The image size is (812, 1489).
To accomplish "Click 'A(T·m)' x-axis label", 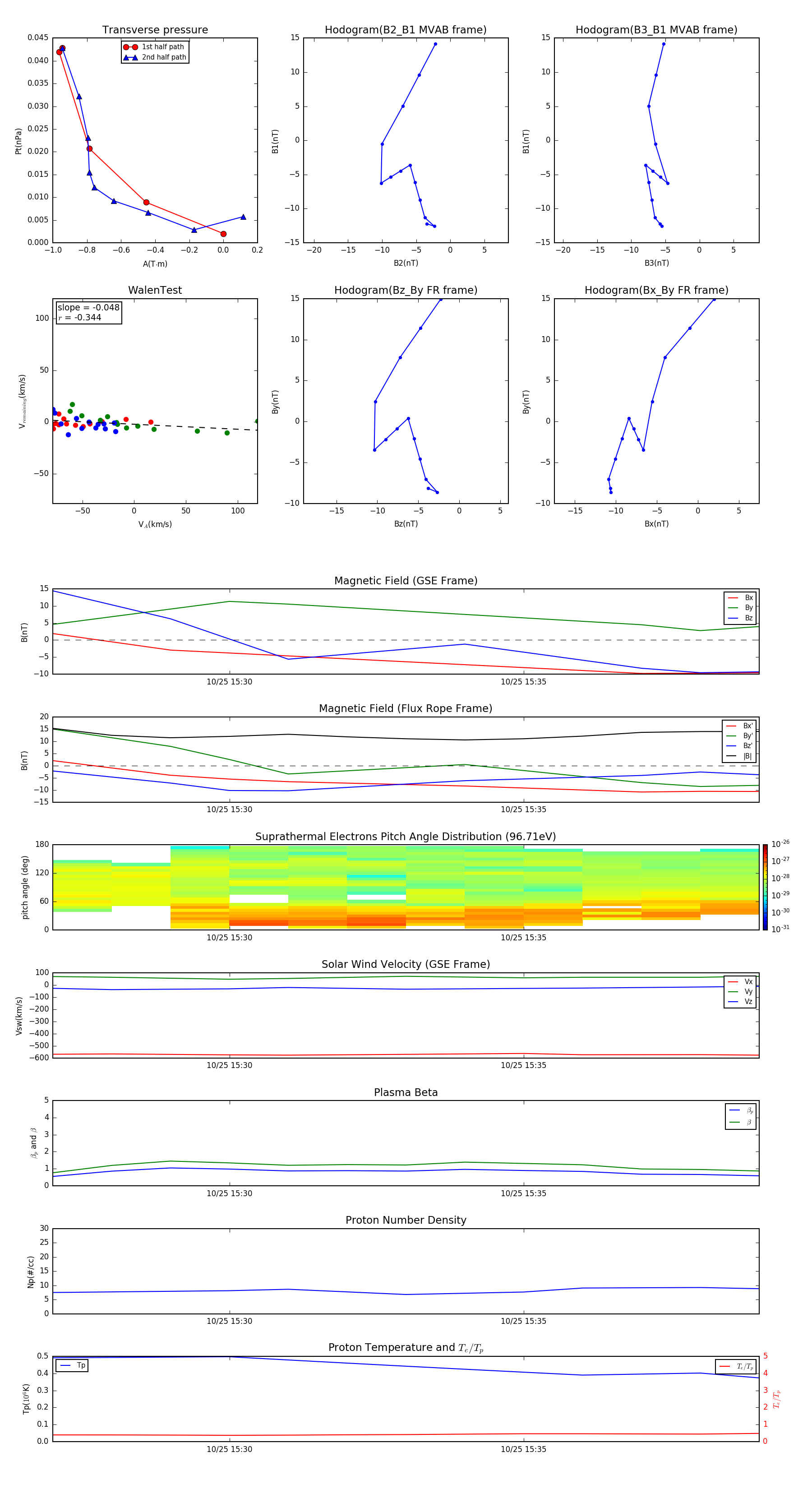I will tap(155, 264).
